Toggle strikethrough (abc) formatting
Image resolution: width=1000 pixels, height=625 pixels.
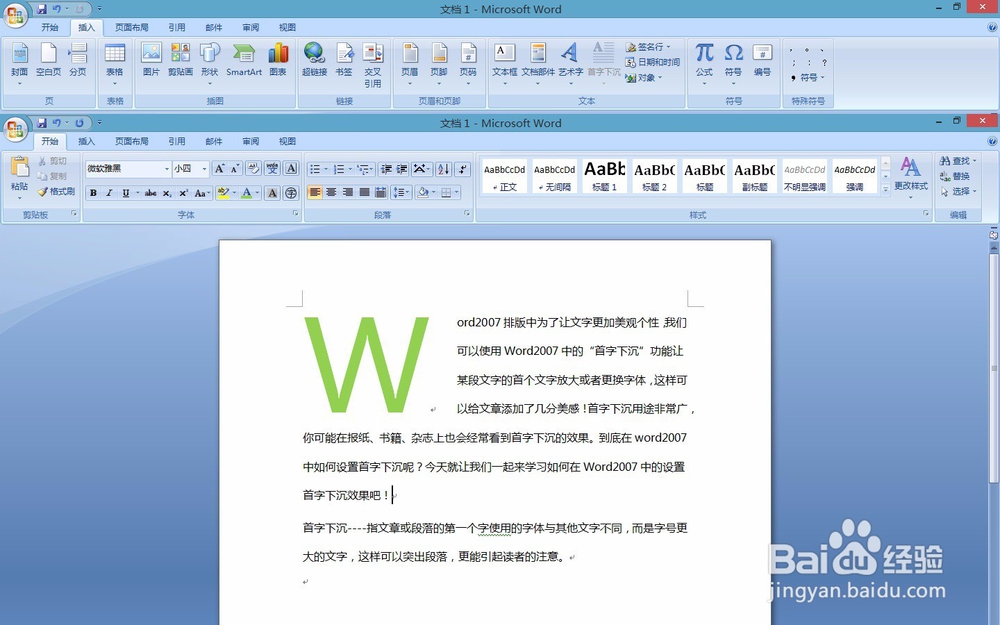151,193
